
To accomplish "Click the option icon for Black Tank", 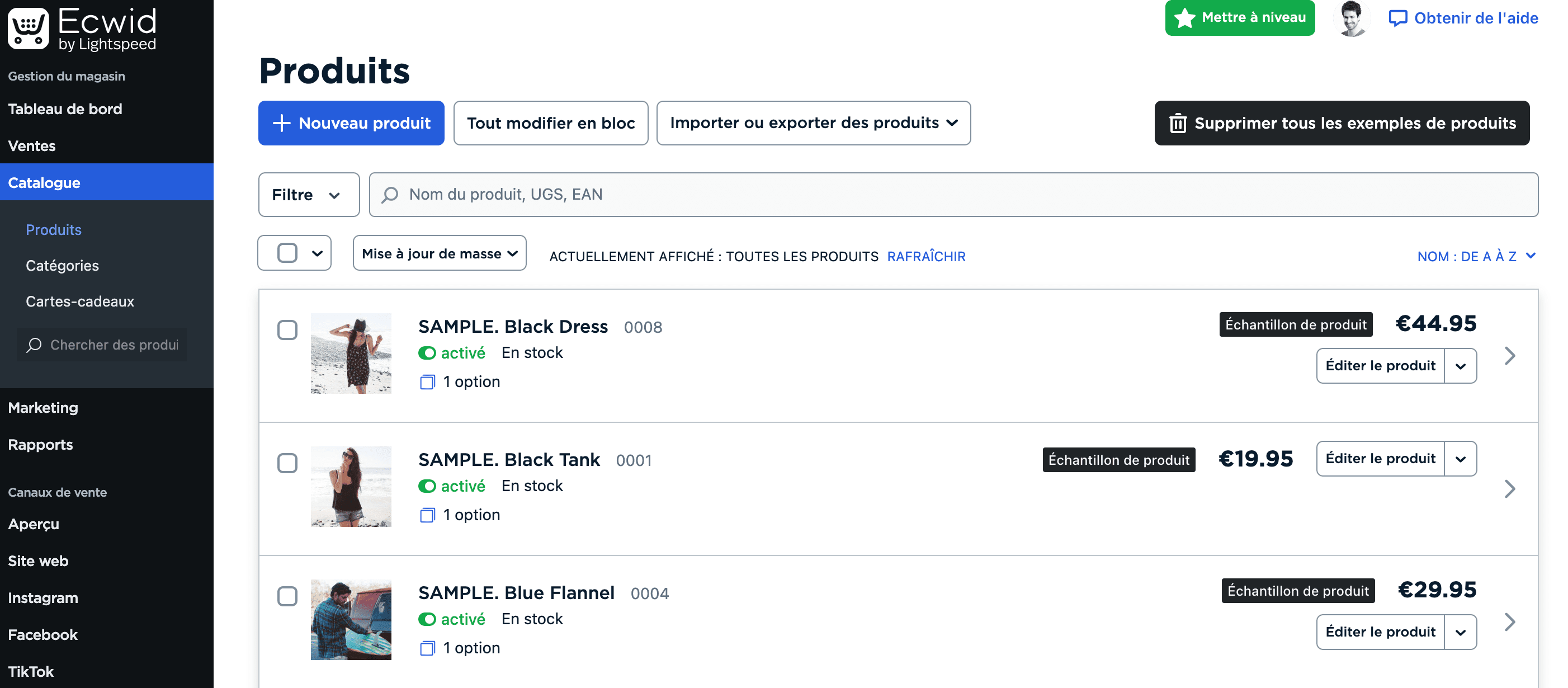I will pos(427,516).
